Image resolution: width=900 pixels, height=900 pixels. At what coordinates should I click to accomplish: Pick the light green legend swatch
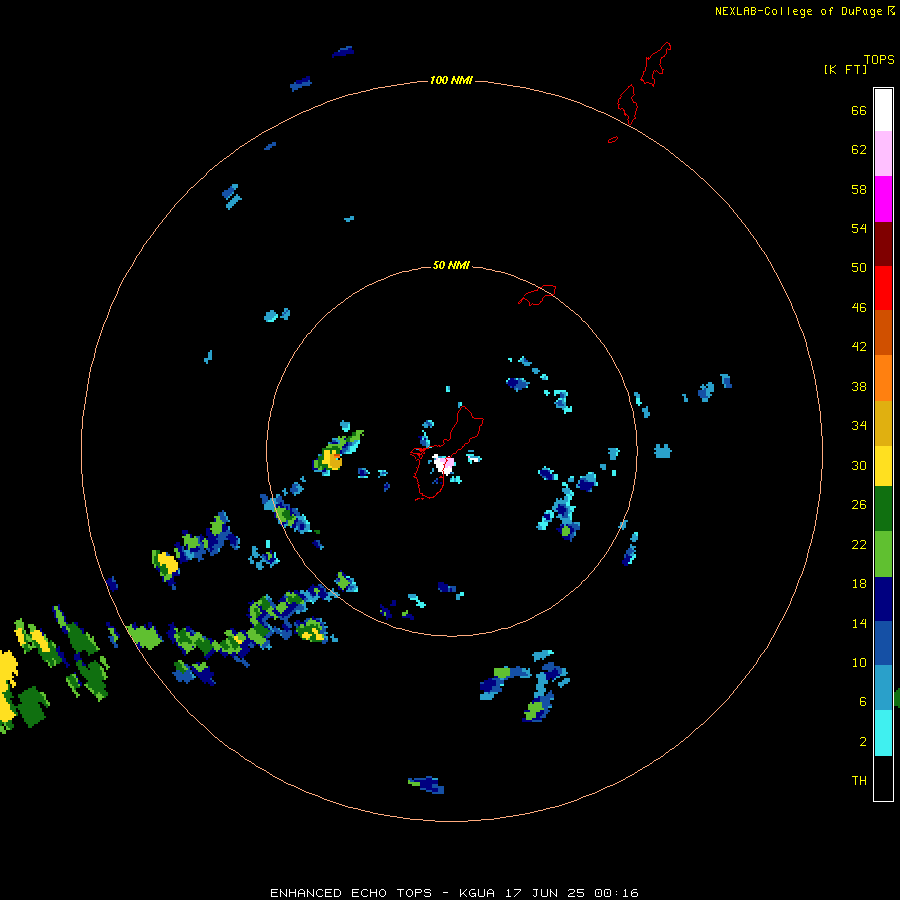[x=883, y=554]
